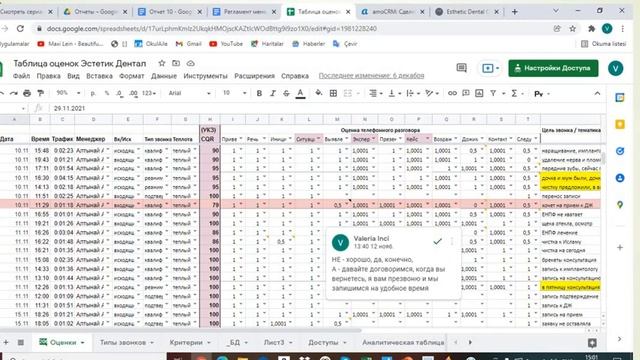Switch to the Типы звонков sheet tab
This screenshot has width=640, height=360.
[123, 343]
